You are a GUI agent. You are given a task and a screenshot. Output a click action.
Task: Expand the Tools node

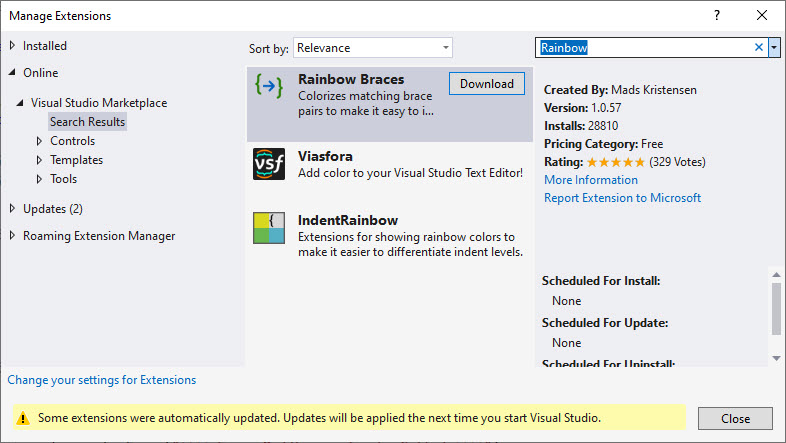[39, 179]
